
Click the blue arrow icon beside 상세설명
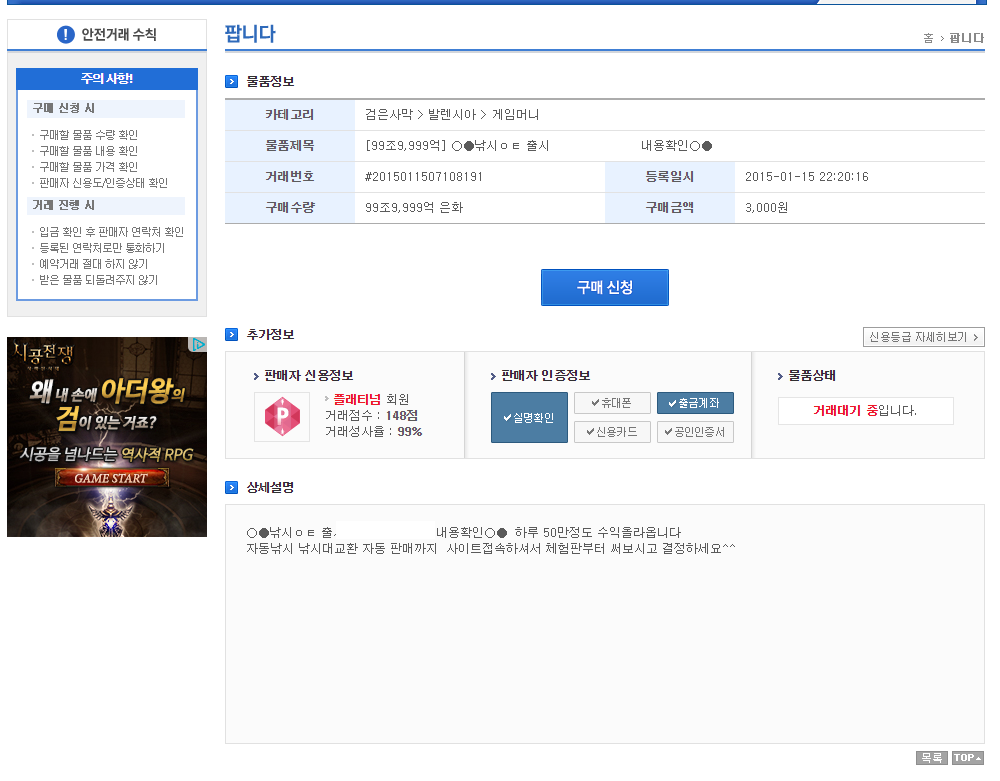(232, 488)
